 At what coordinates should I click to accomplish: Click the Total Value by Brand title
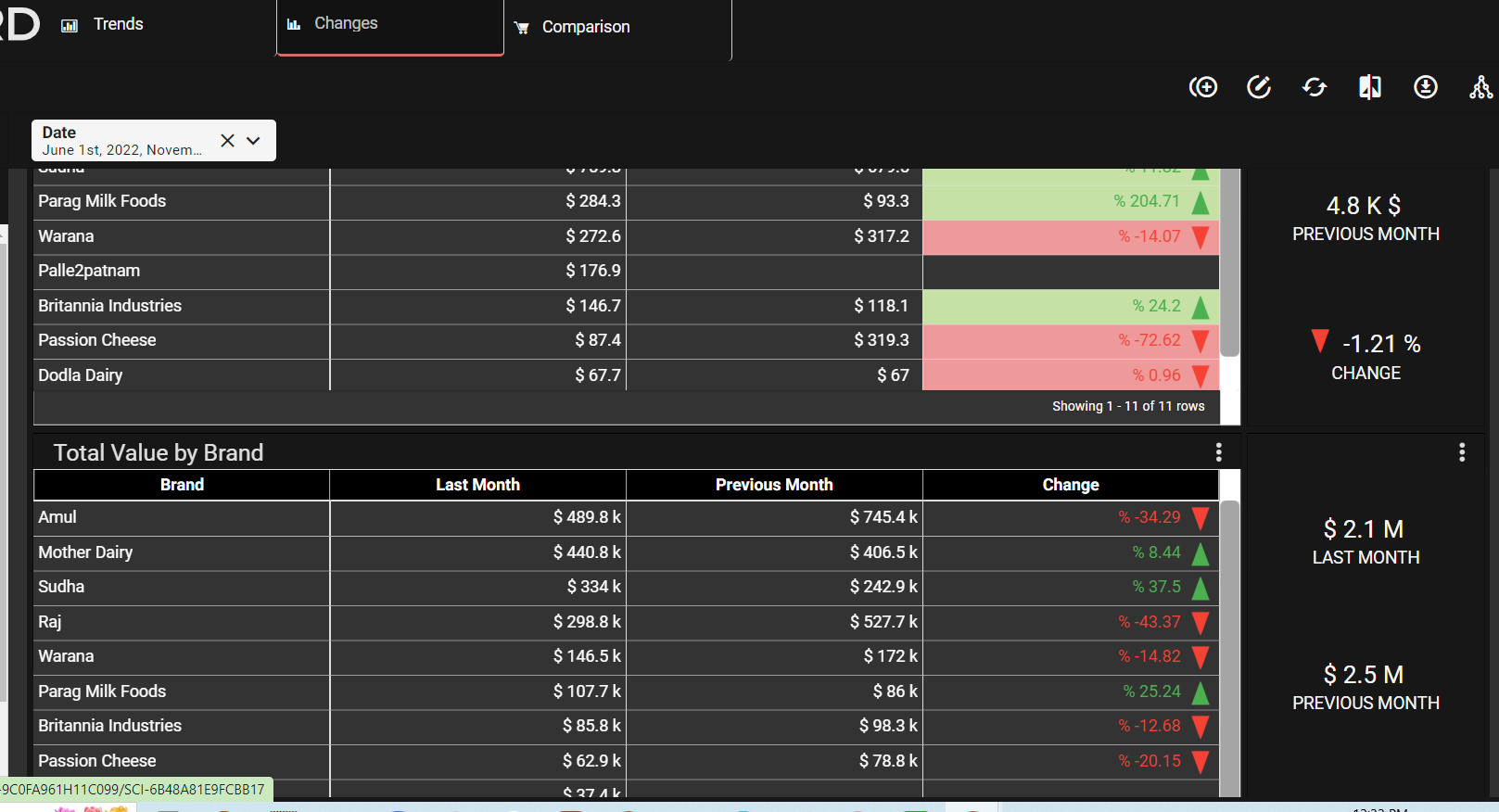pos(159,452)
